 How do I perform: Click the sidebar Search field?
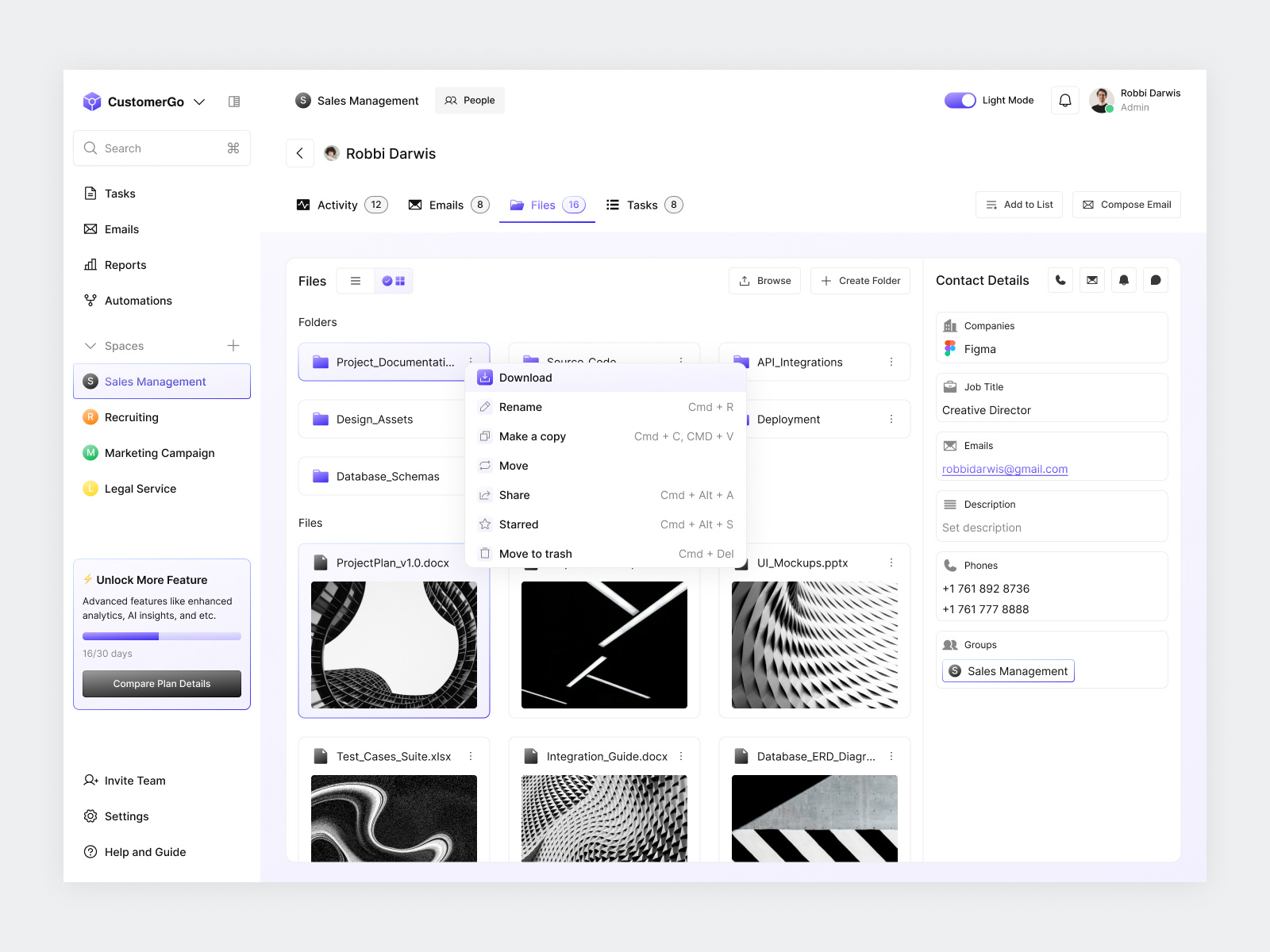click(x=162, y=148)
